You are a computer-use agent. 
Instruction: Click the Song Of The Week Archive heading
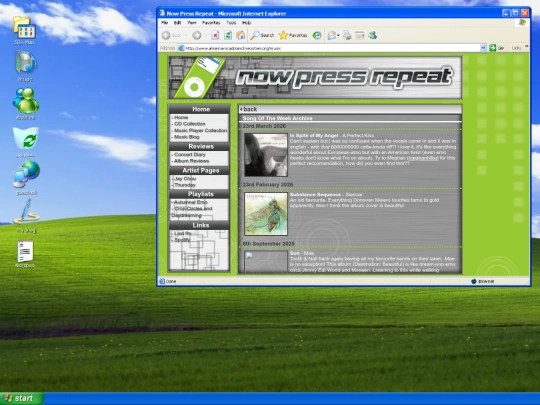(277, 118)
